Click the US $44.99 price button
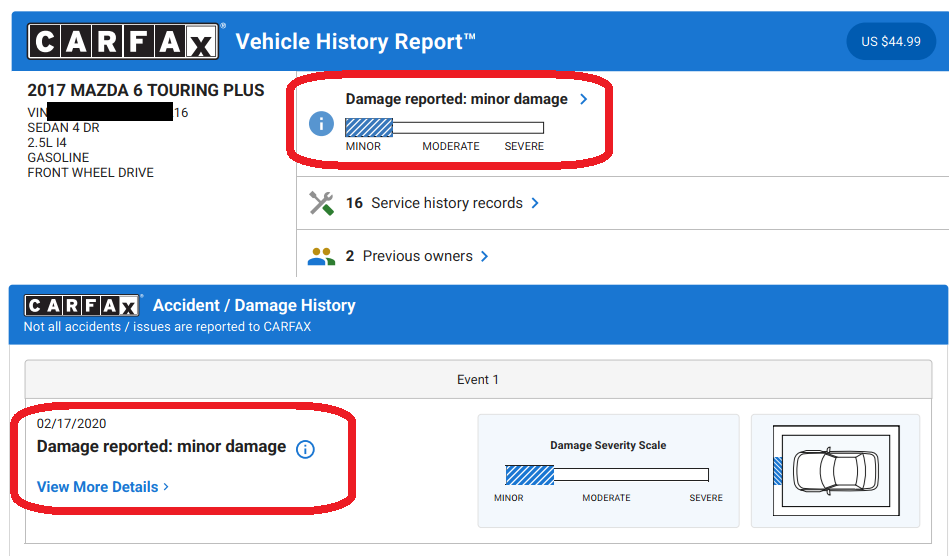Screen dimensions: 949x556 (891, 41)
